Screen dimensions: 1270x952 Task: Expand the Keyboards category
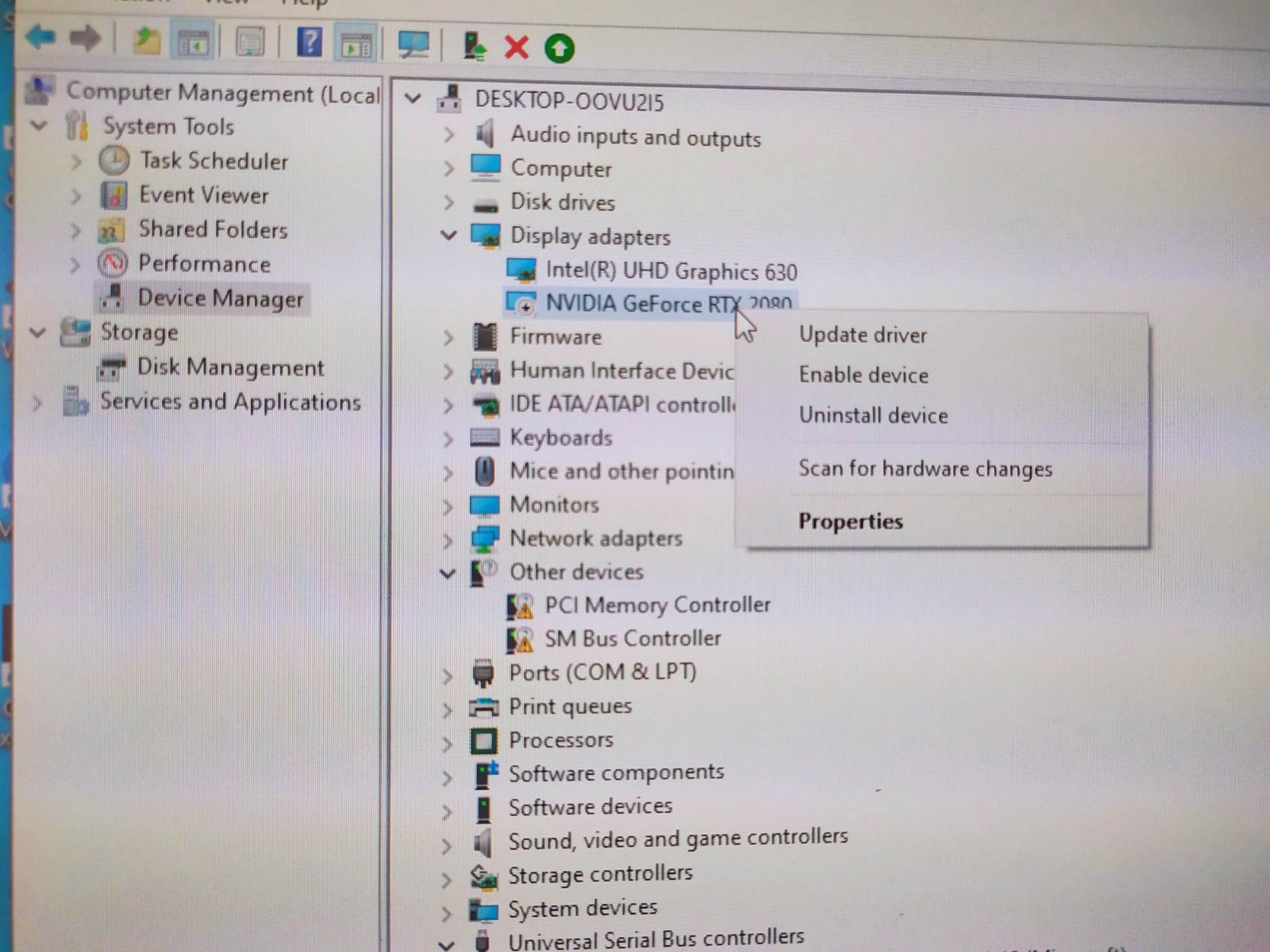448,438
